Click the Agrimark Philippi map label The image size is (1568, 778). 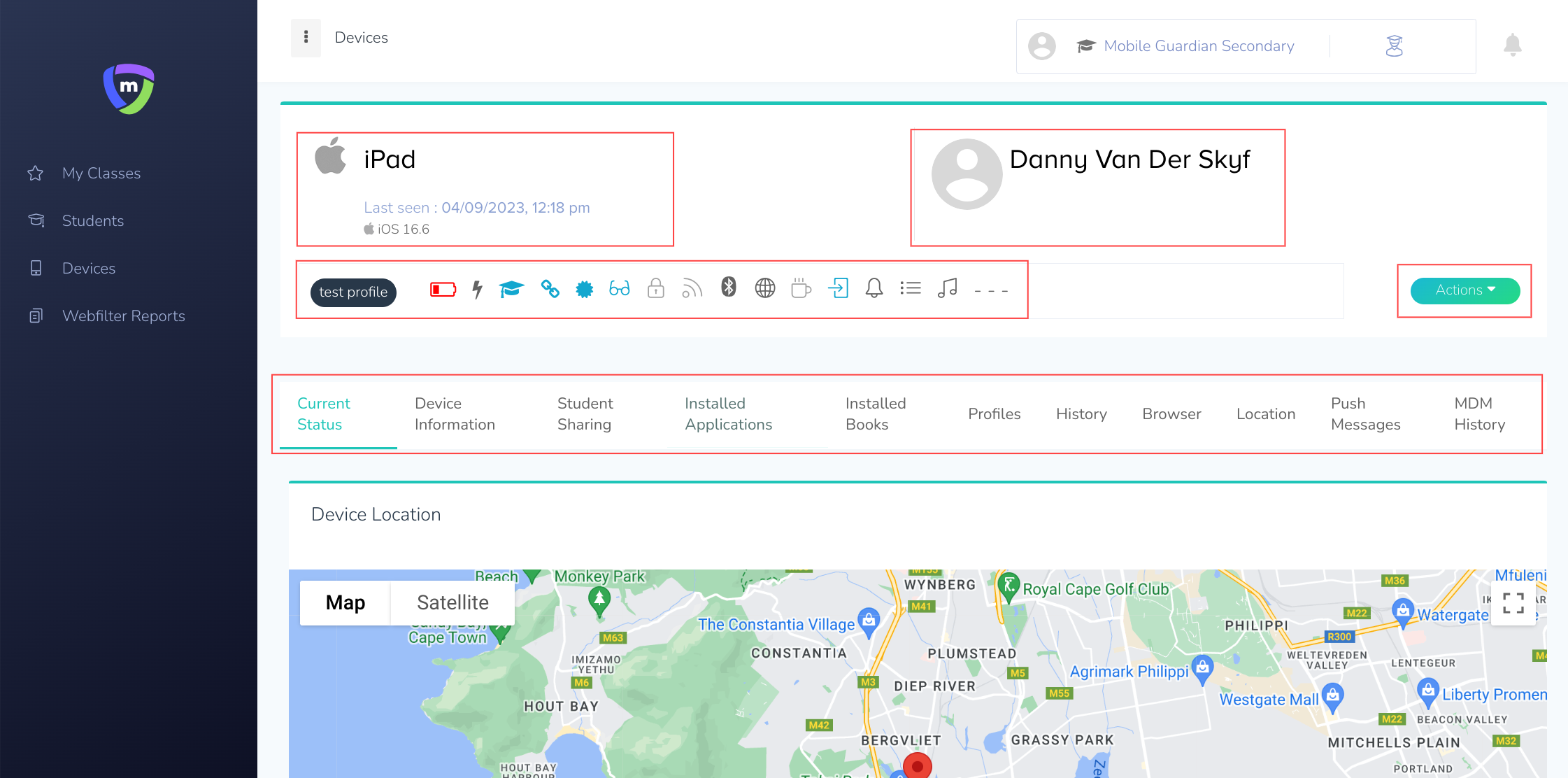1129,672
